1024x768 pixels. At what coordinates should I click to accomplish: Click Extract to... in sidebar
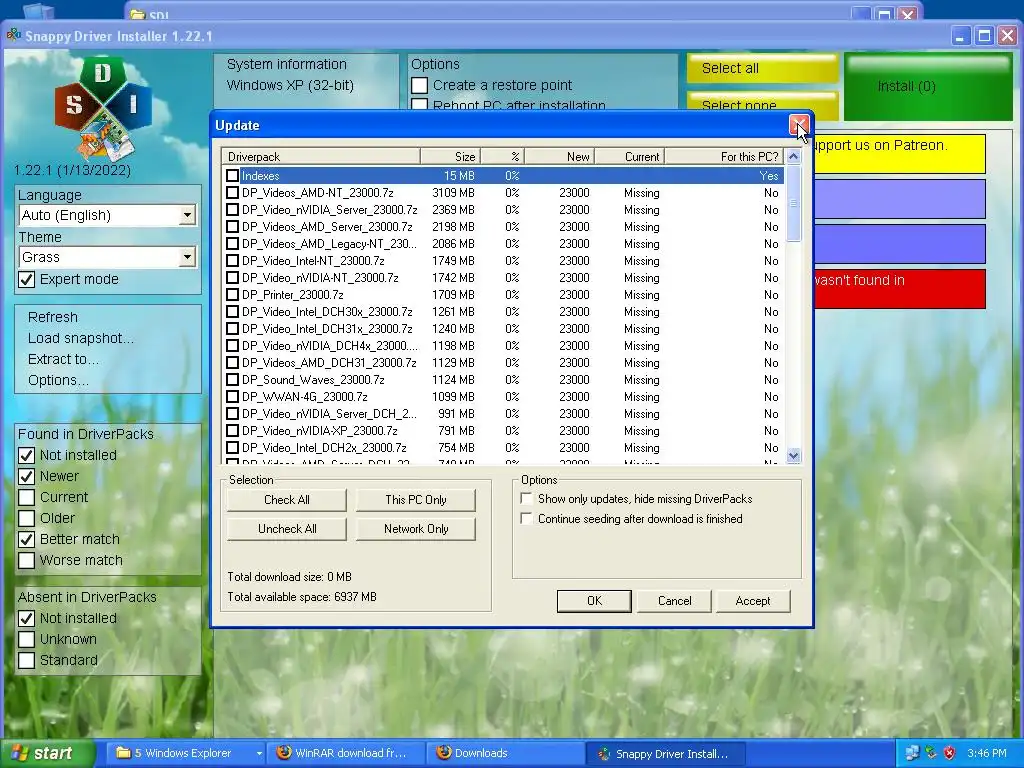(63, 359)
